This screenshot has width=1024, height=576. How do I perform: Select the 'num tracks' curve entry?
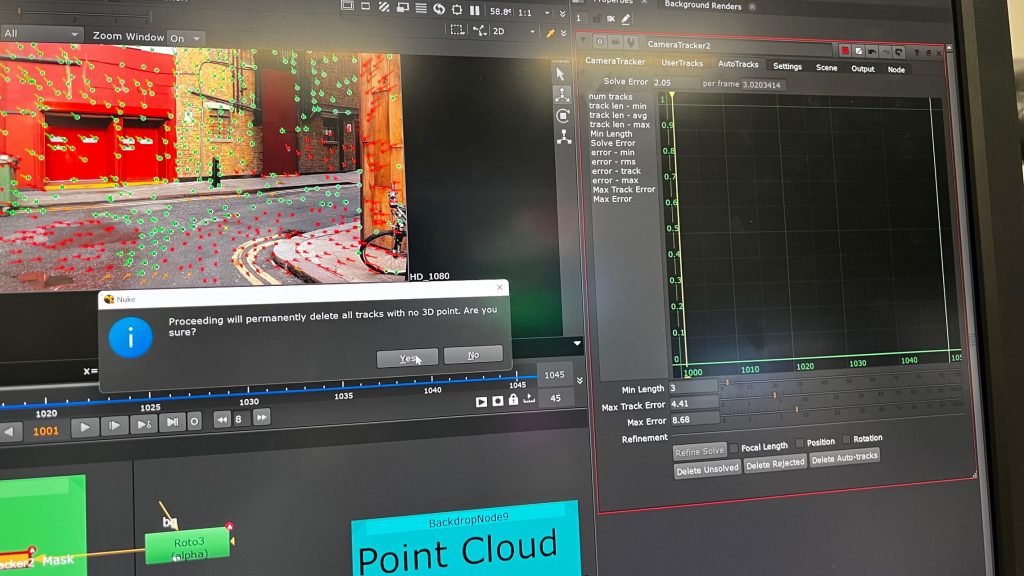[x=611, y=97]
